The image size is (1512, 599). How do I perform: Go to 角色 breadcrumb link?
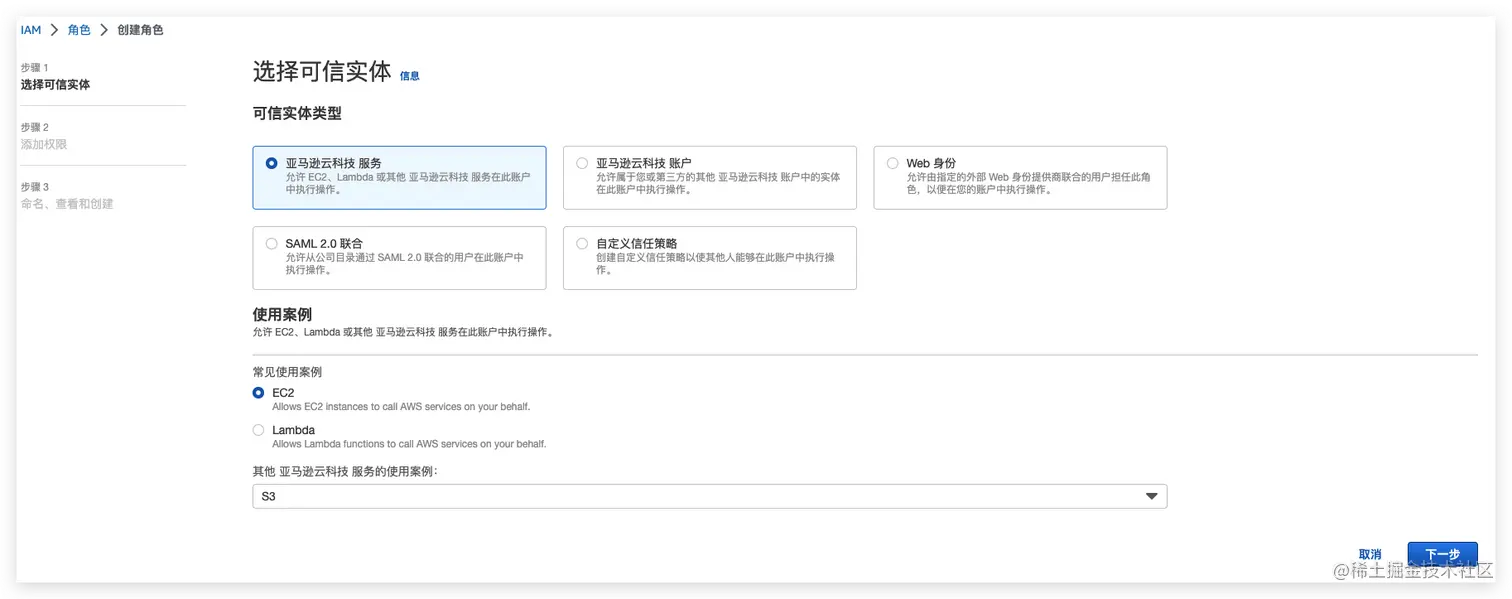[79, 30]
